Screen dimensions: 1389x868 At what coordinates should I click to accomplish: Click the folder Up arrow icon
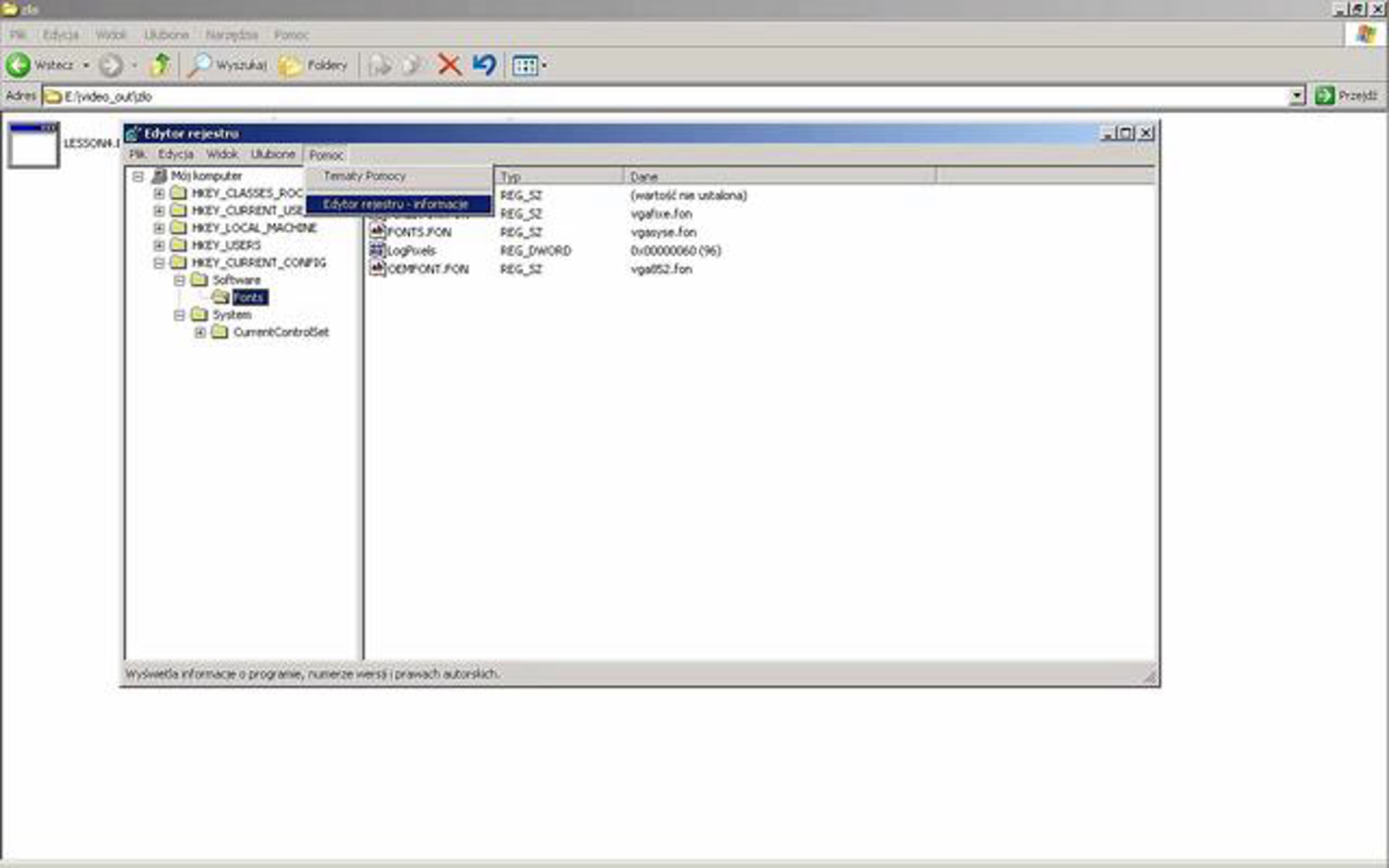pyautogui.click(x=160, y=65)
